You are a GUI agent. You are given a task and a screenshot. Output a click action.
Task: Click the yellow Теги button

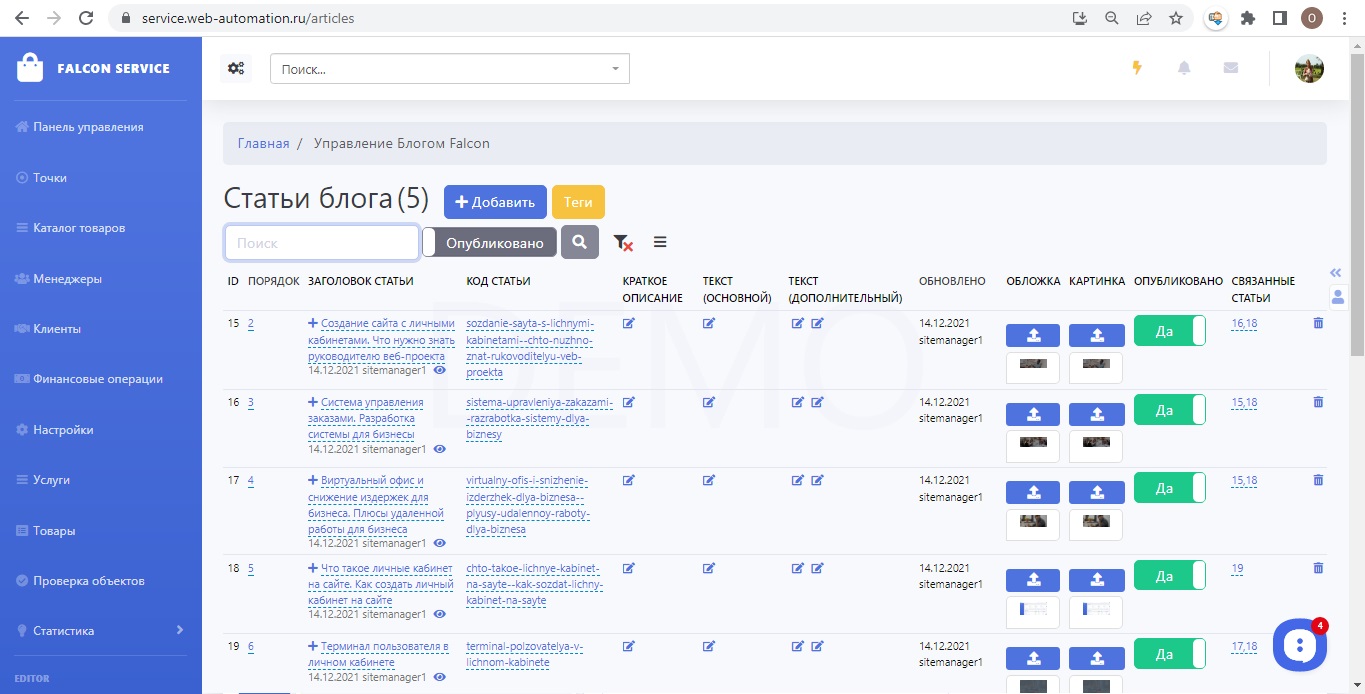point(578,202)
